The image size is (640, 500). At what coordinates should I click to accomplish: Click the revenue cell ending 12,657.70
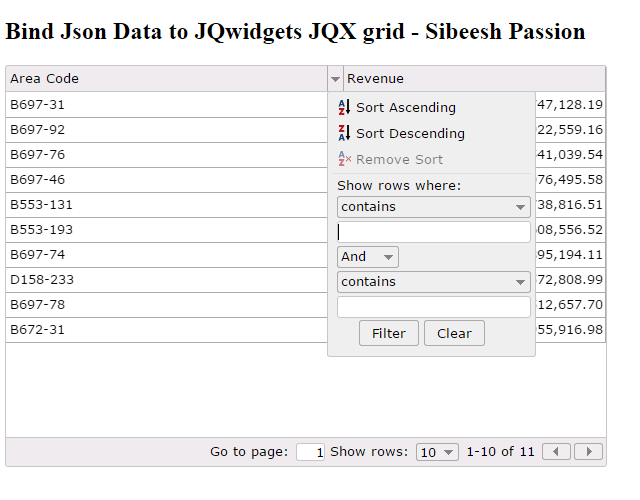pos(570,305)
